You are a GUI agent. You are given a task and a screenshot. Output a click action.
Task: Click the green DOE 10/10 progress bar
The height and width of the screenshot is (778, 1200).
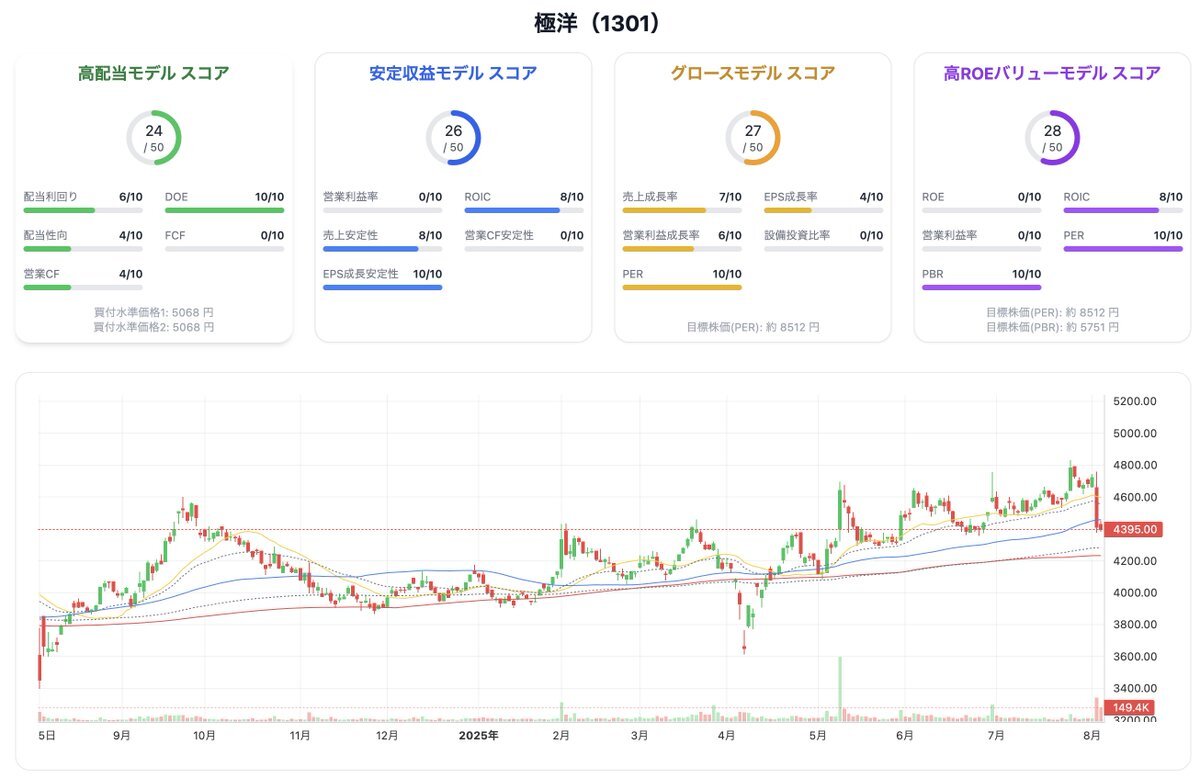click(224, 210)
